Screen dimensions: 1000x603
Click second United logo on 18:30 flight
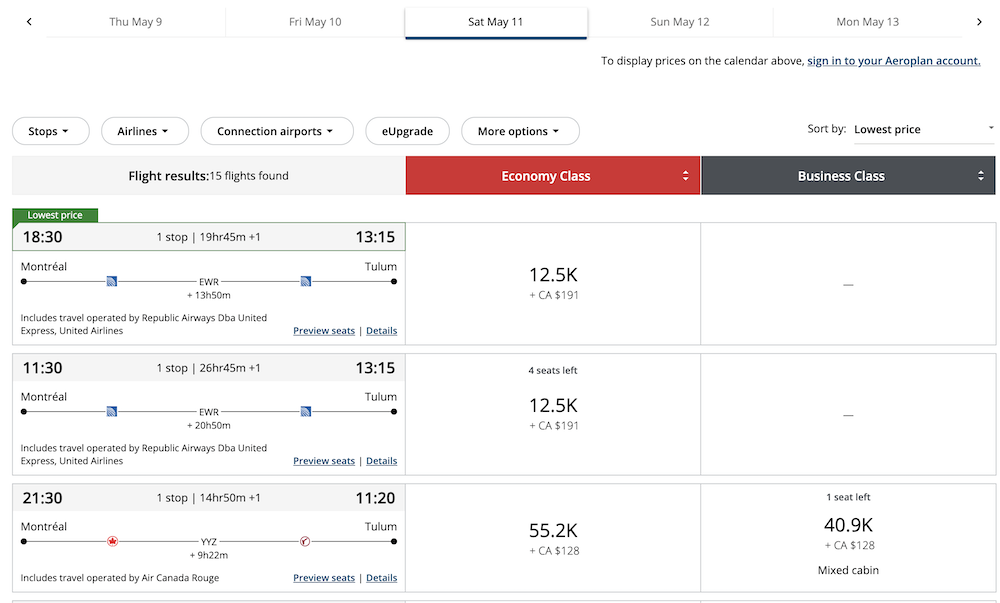(x=305, y=282)
